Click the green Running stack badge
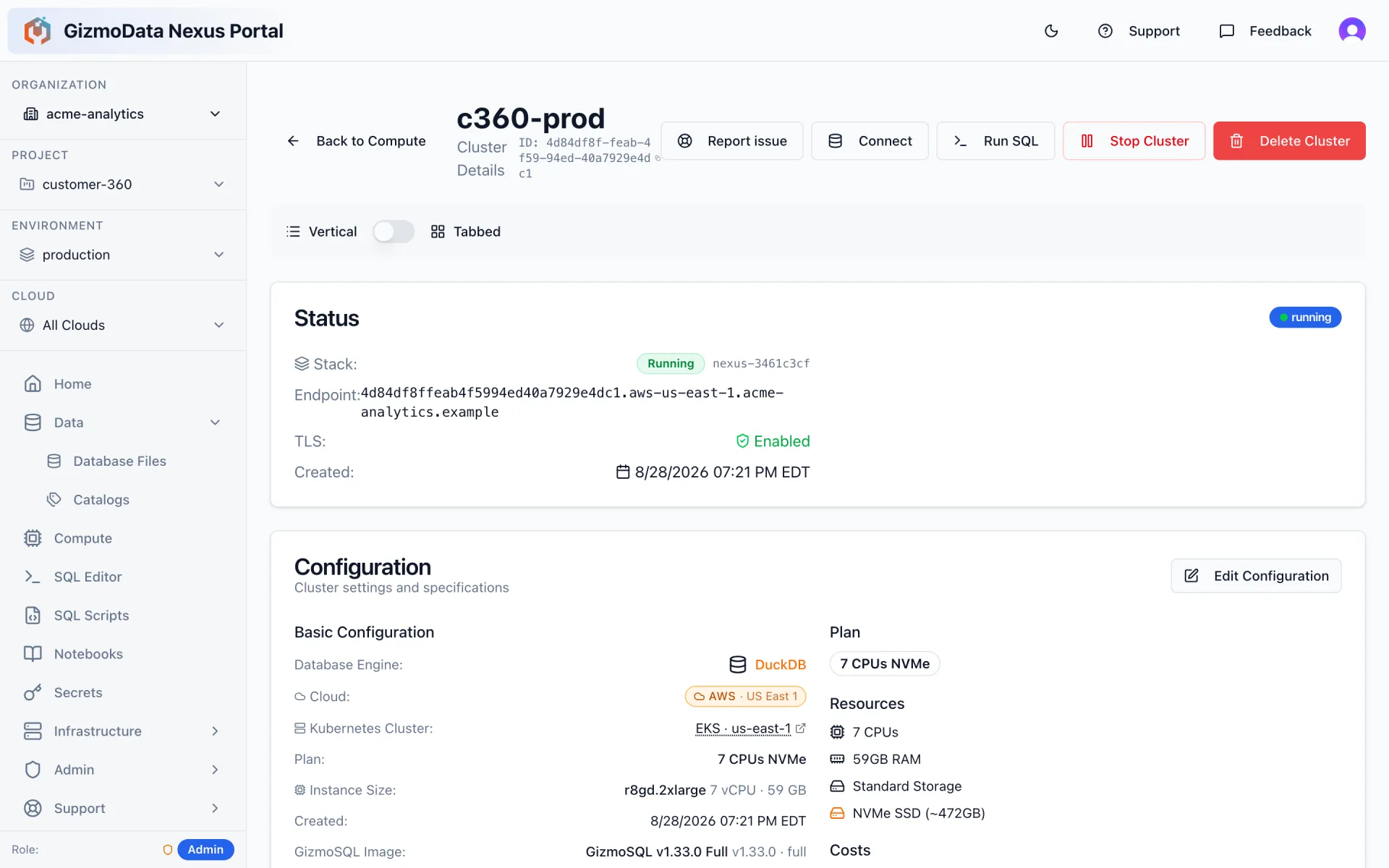This screenshot has width=1389, height=868. [671, 364]
